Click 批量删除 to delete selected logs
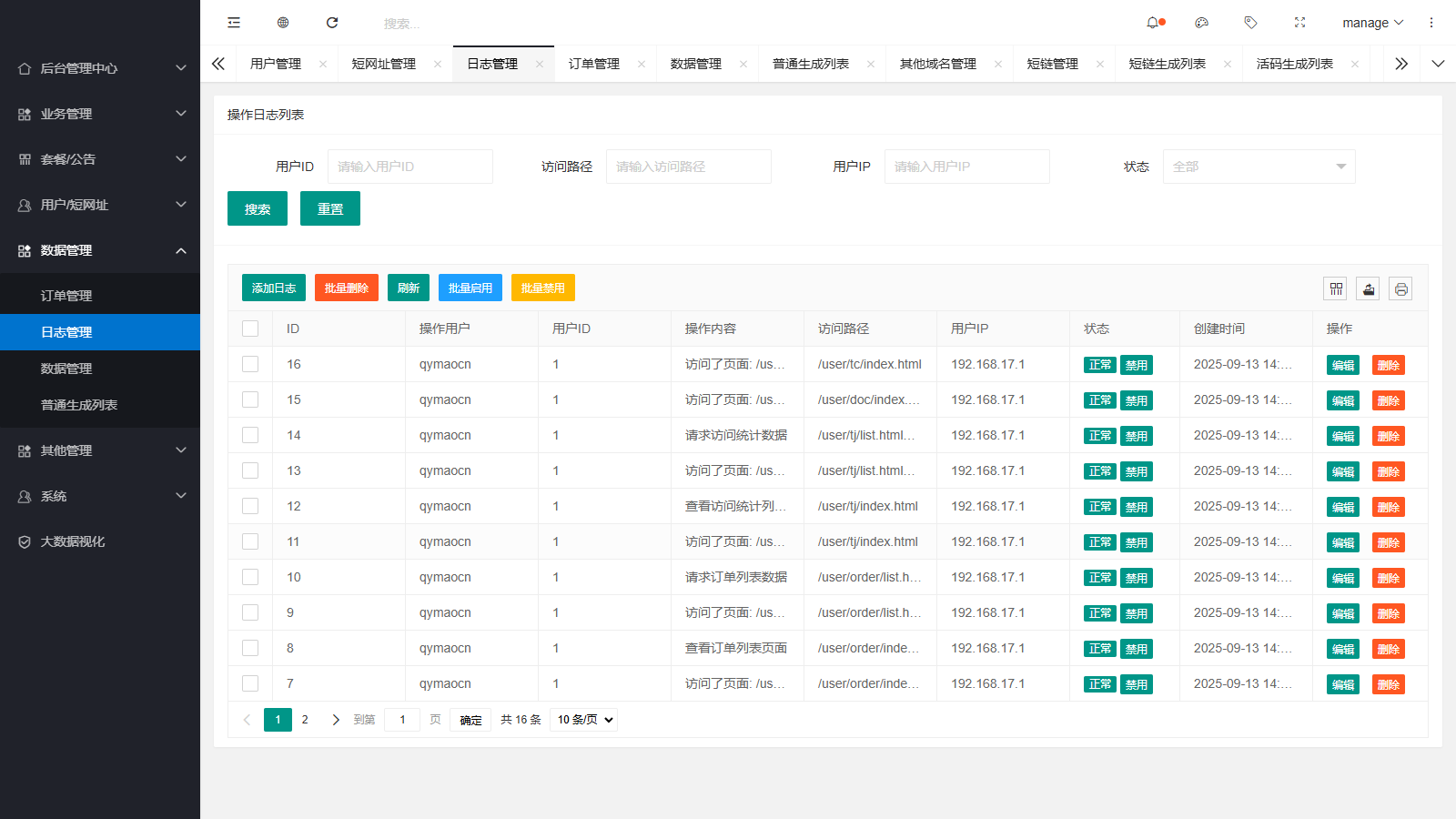 (x=346, y=288)
